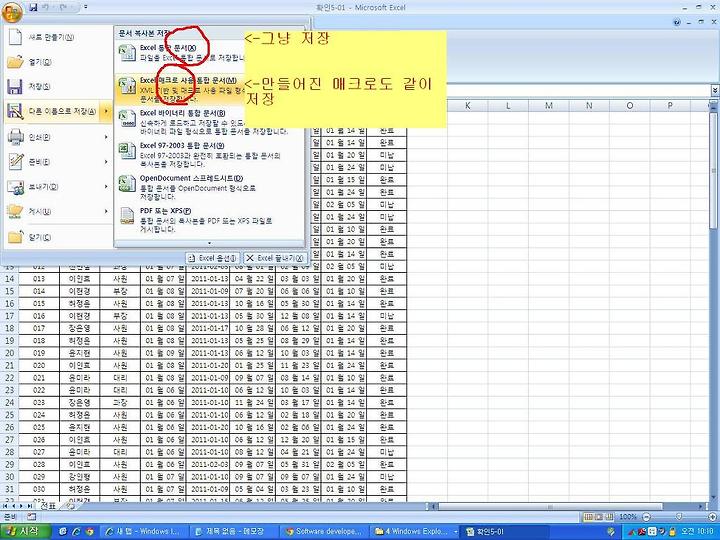The image size is (720, 540).
Task: Select column K header
Action: click(x=467, y=106)
